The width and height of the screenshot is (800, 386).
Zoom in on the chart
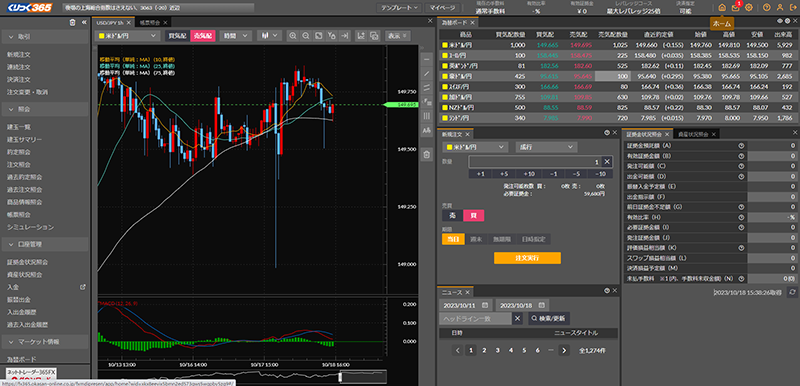[x=293, y=36]
